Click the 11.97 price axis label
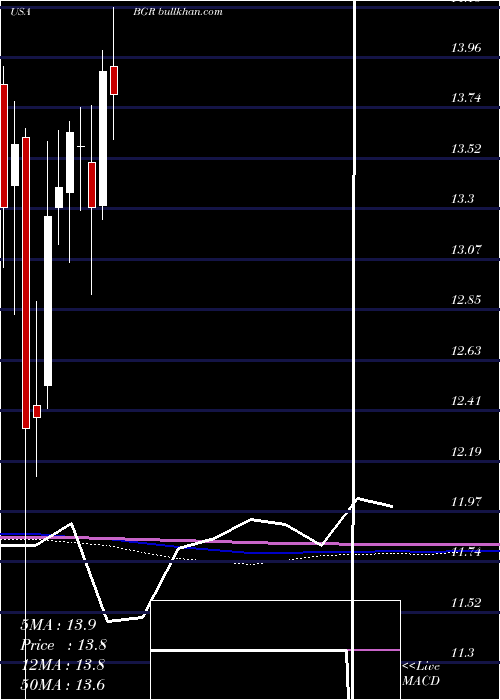The height and width of the screenshot is (700, 500). (x=466, y=501)
